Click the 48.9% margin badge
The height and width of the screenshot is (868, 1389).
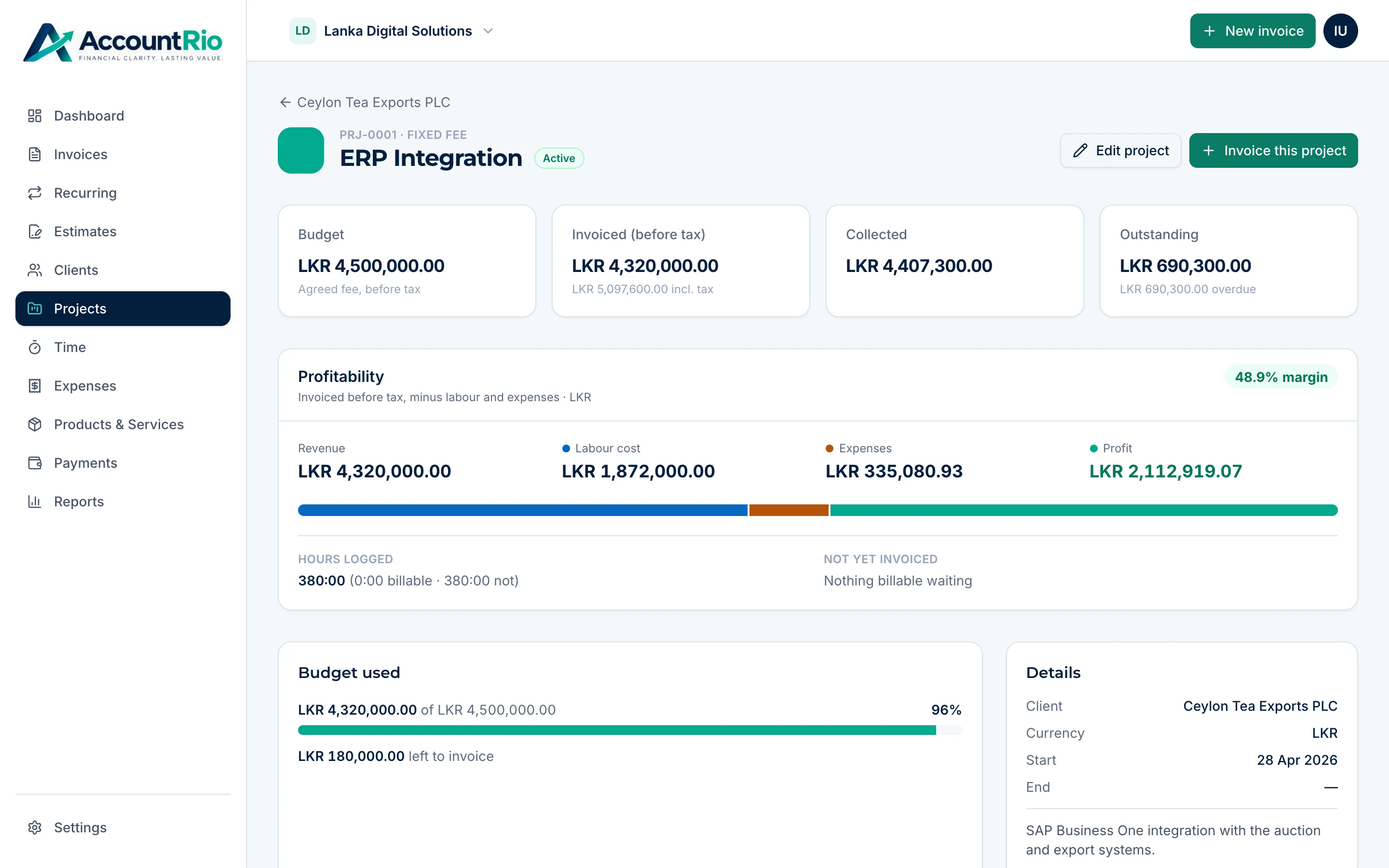pos(1281,377)
